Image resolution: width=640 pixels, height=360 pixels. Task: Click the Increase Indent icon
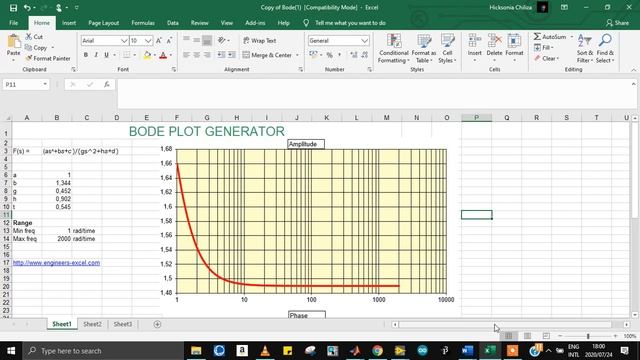(231, 55)
